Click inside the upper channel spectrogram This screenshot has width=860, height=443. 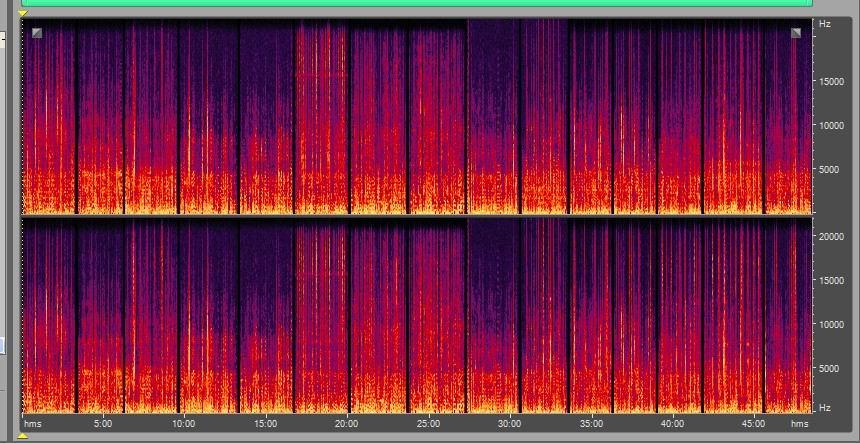coord(417,116)
